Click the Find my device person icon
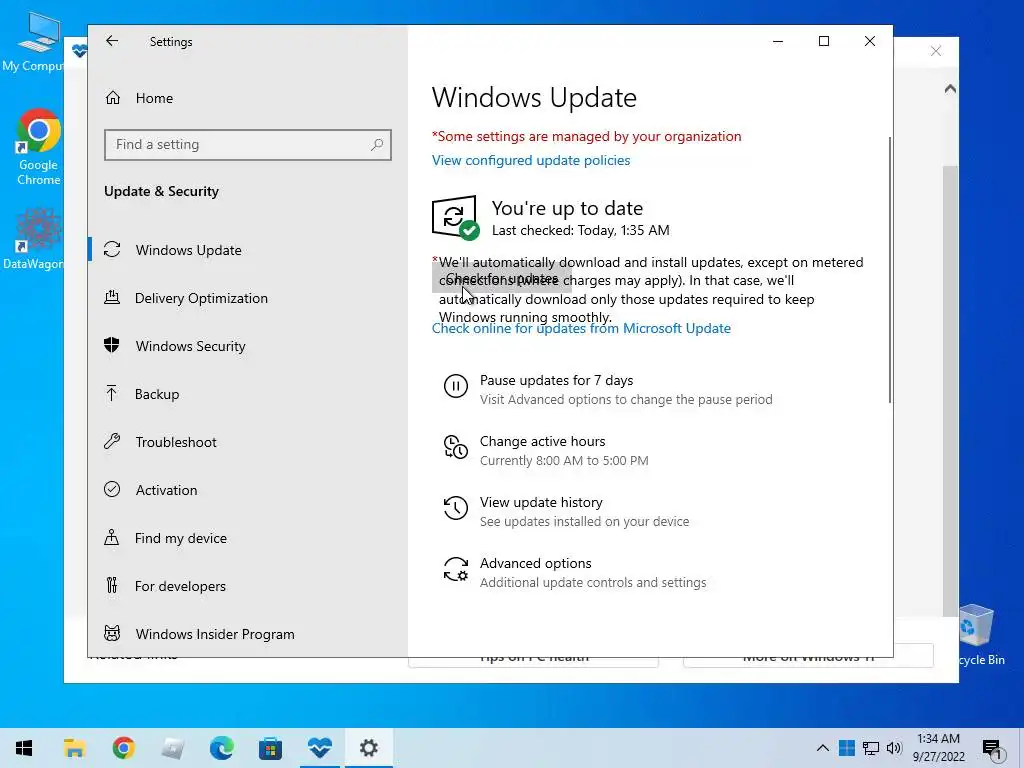The height and width of the screenshot is (768, 1024). 112,537
